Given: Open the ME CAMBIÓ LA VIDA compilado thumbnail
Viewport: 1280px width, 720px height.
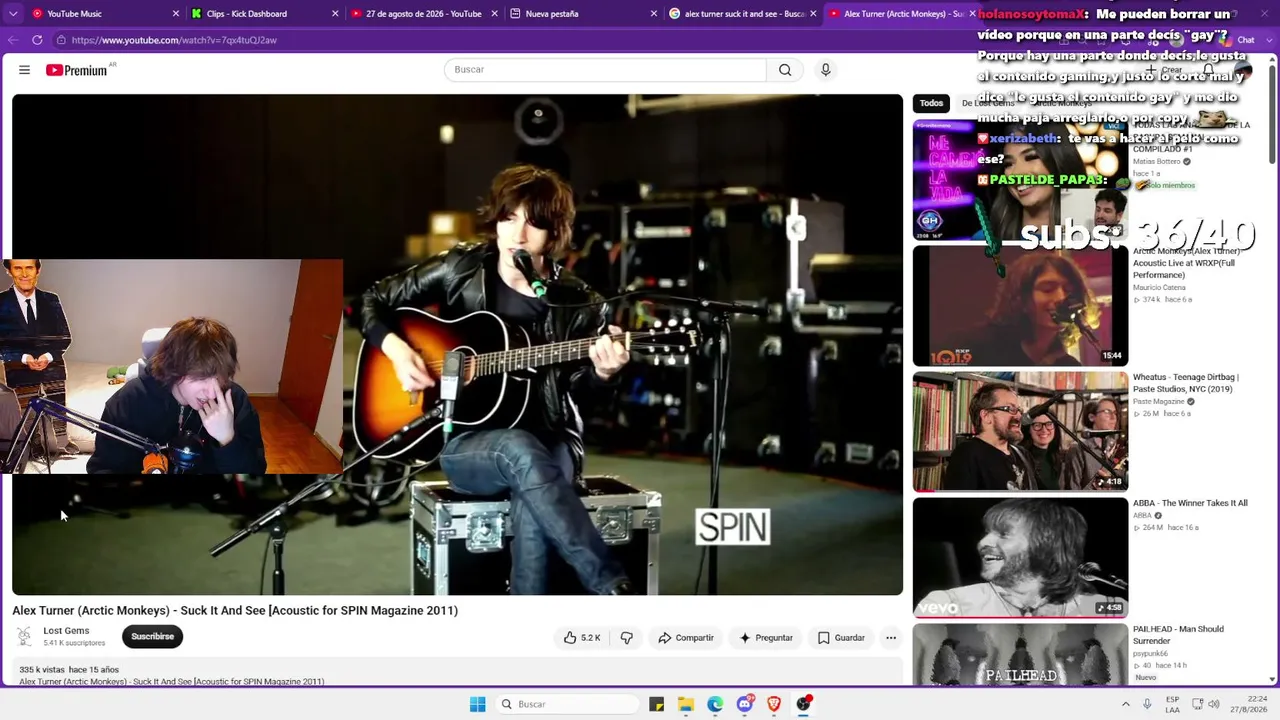Looking at the screenshot, I should click(x=1020, y=180).
